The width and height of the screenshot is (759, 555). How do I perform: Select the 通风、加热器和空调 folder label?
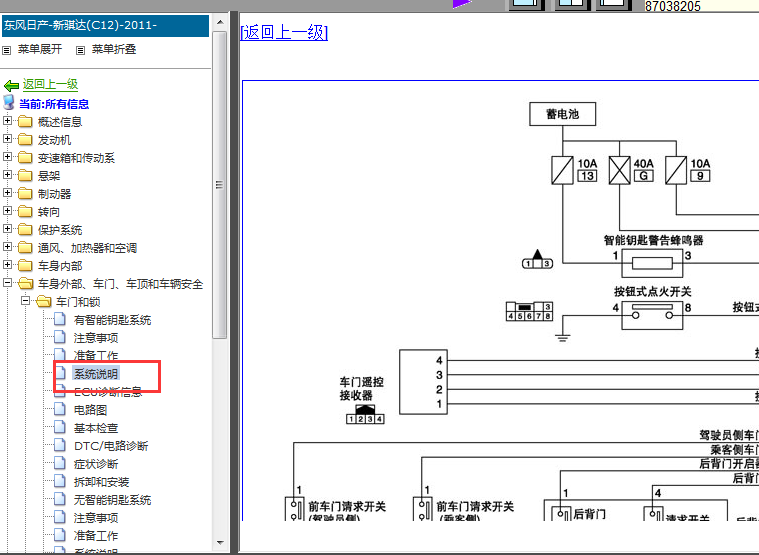pyautogui.click(x=88, y=248)
